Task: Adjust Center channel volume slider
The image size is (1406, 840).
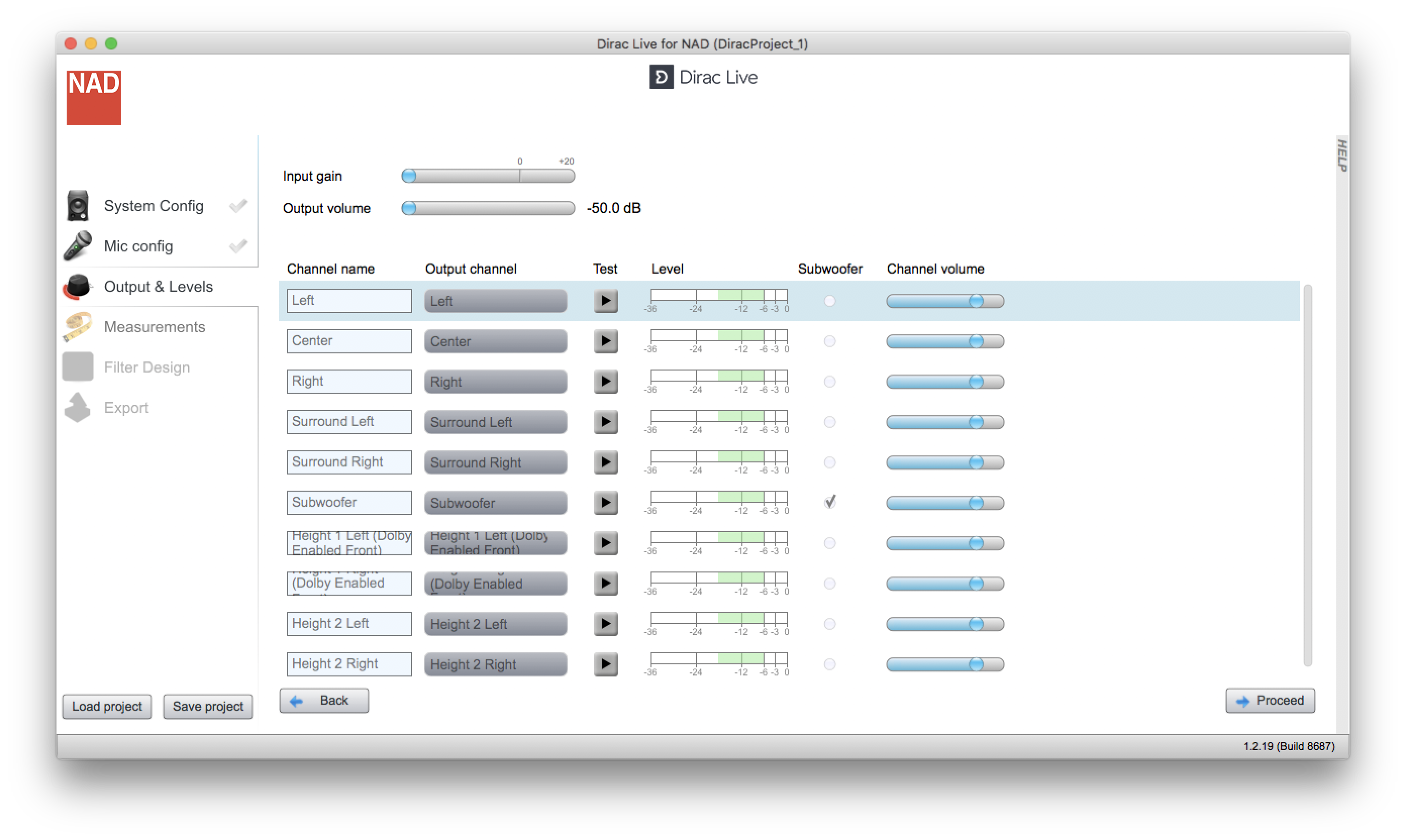Action: tap(945, 341)
